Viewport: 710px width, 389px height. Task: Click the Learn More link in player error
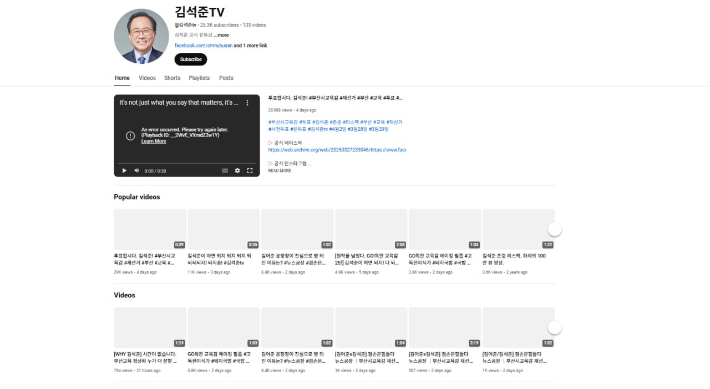(154, 141)
